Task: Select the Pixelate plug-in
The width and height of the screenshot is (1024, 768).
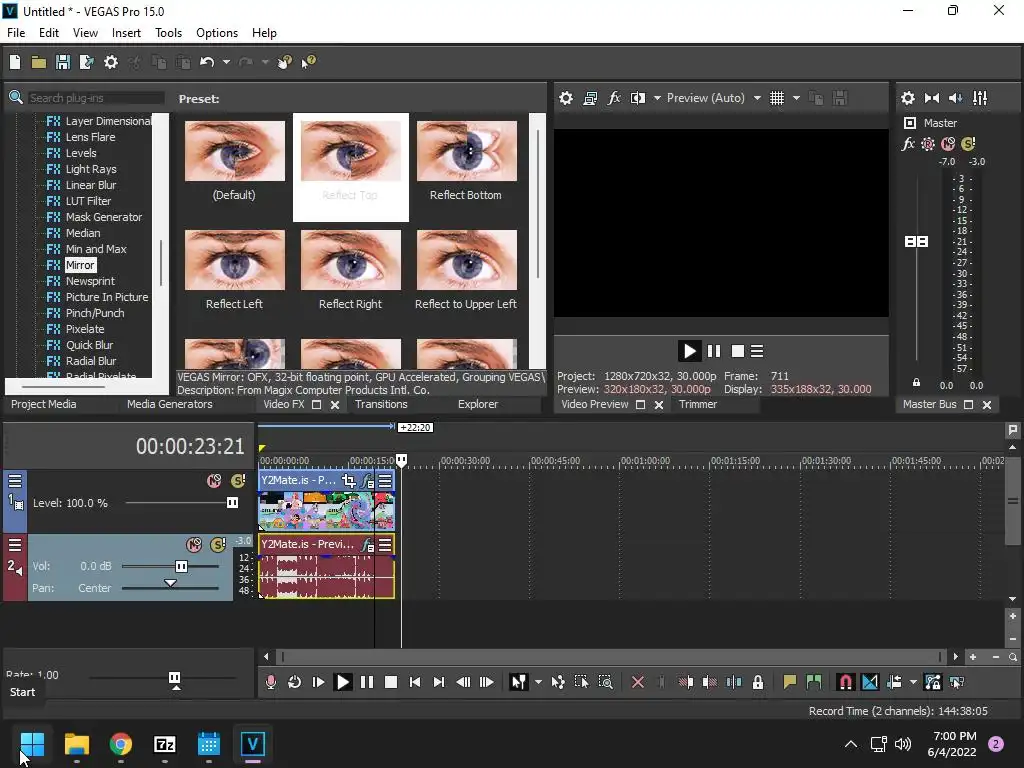Action: tap(85, 329)
